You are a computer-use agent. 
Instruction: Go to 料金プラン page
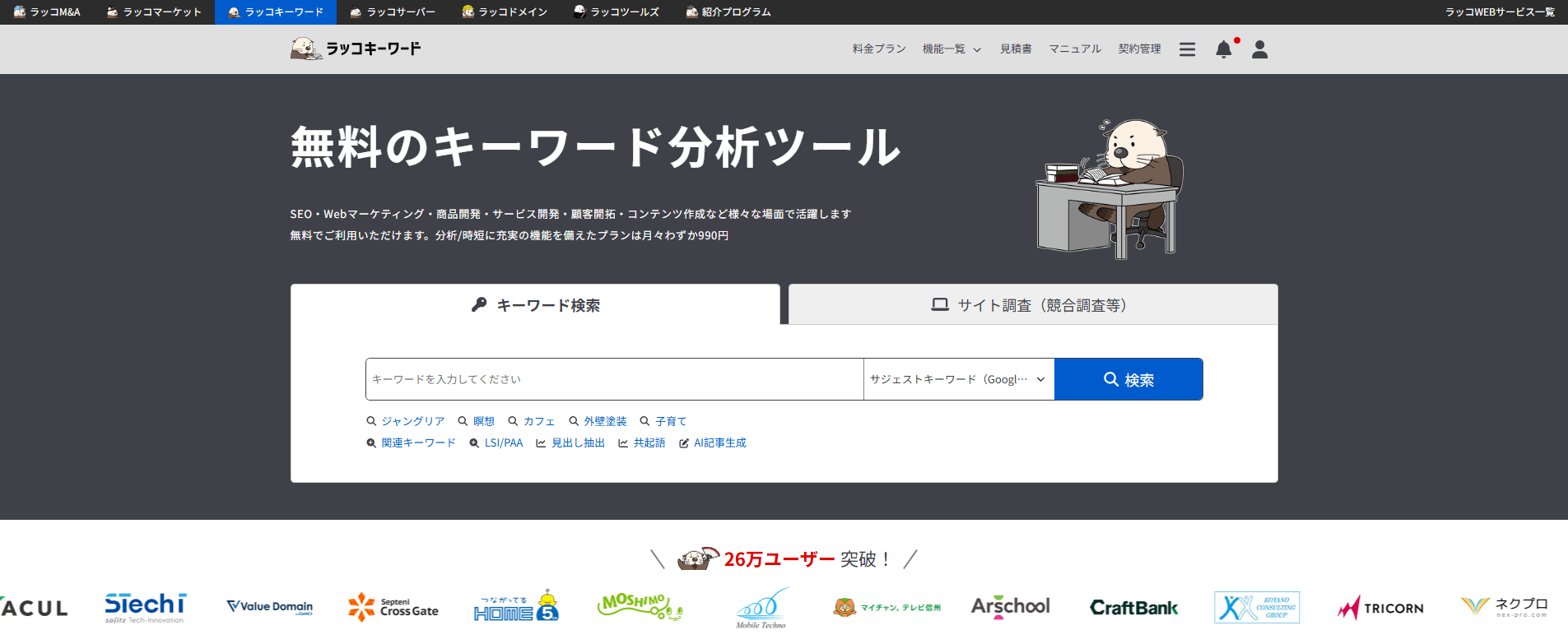(x=879, y=49)
